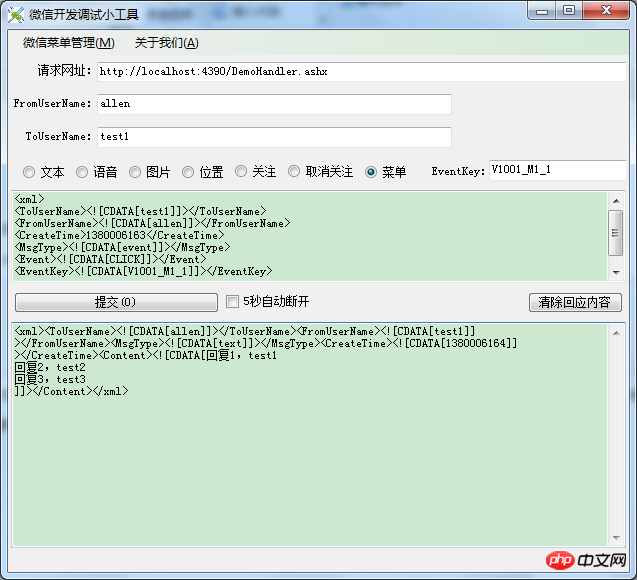Image resolution: width=637 pixels, height=580 pixels.
Task: Click the app icon in the title bar
Action: (16, 15)
